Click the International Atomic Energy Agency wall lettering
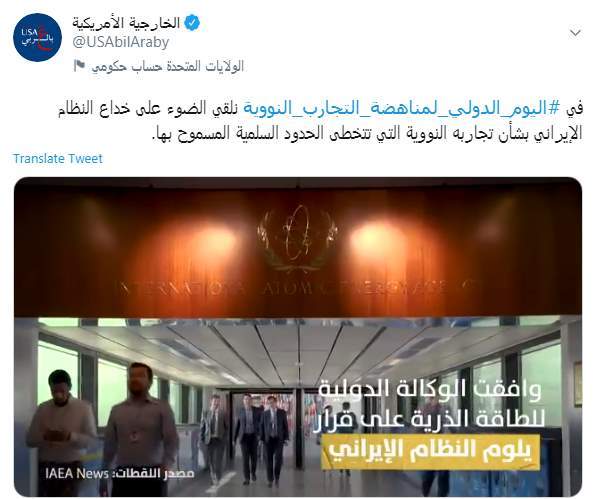The width and height of the screenshot is (602, 499). [298, 289]
